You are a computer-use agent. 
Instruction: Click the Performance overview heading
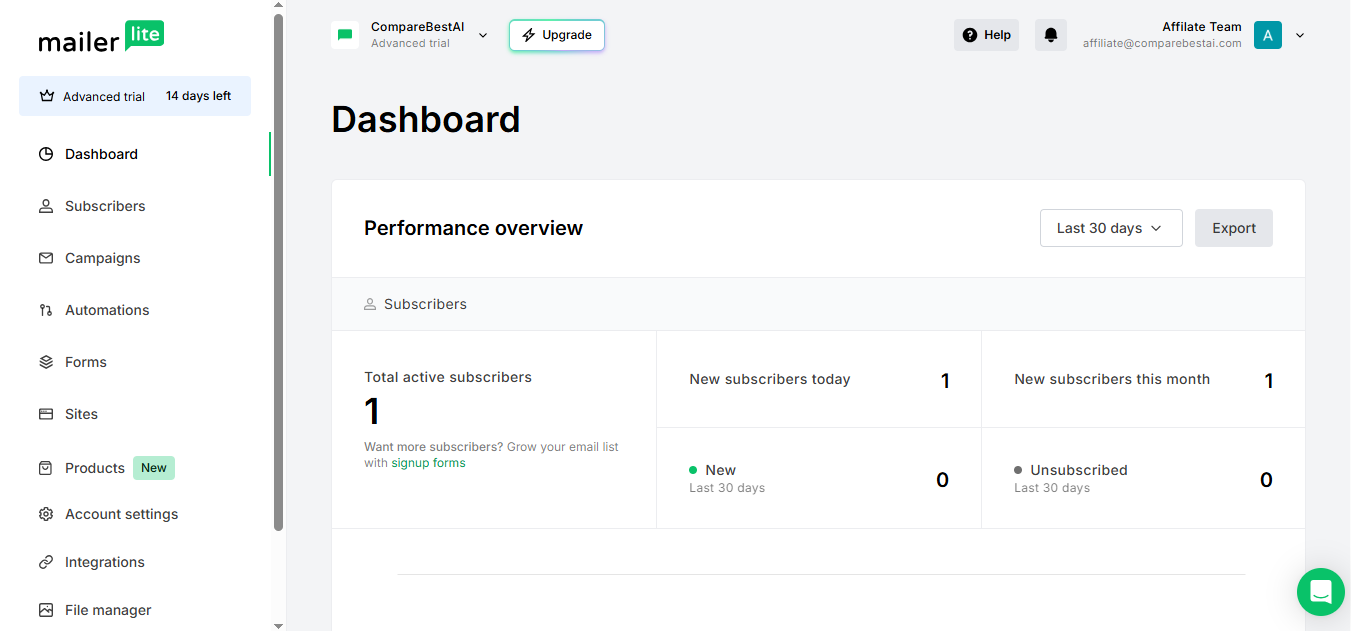[x=473, y=228]
